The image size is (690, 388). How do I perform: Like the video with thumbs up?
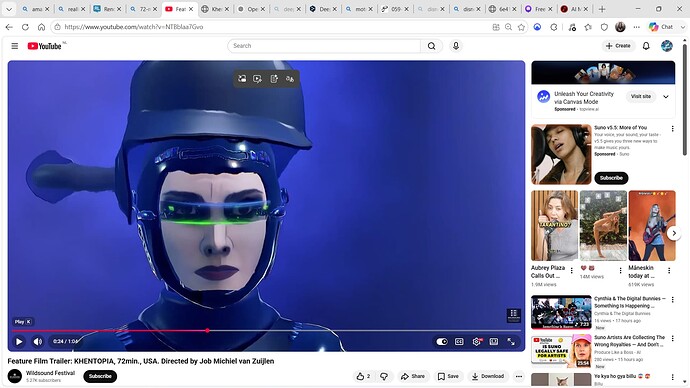(363, 376)
